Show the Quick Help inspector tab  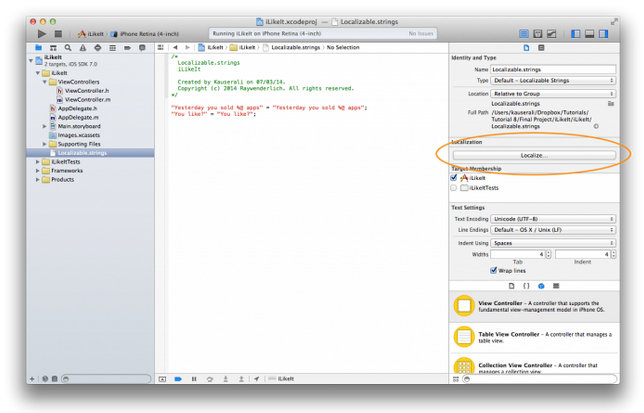(541, 48)
